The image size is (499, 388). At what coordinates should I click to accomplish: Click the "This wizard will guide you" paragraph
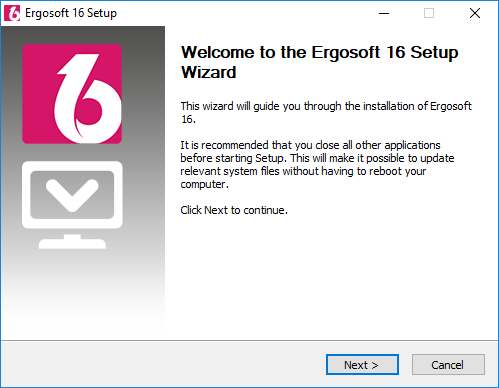pyautogui.click(x=326, y=112)
